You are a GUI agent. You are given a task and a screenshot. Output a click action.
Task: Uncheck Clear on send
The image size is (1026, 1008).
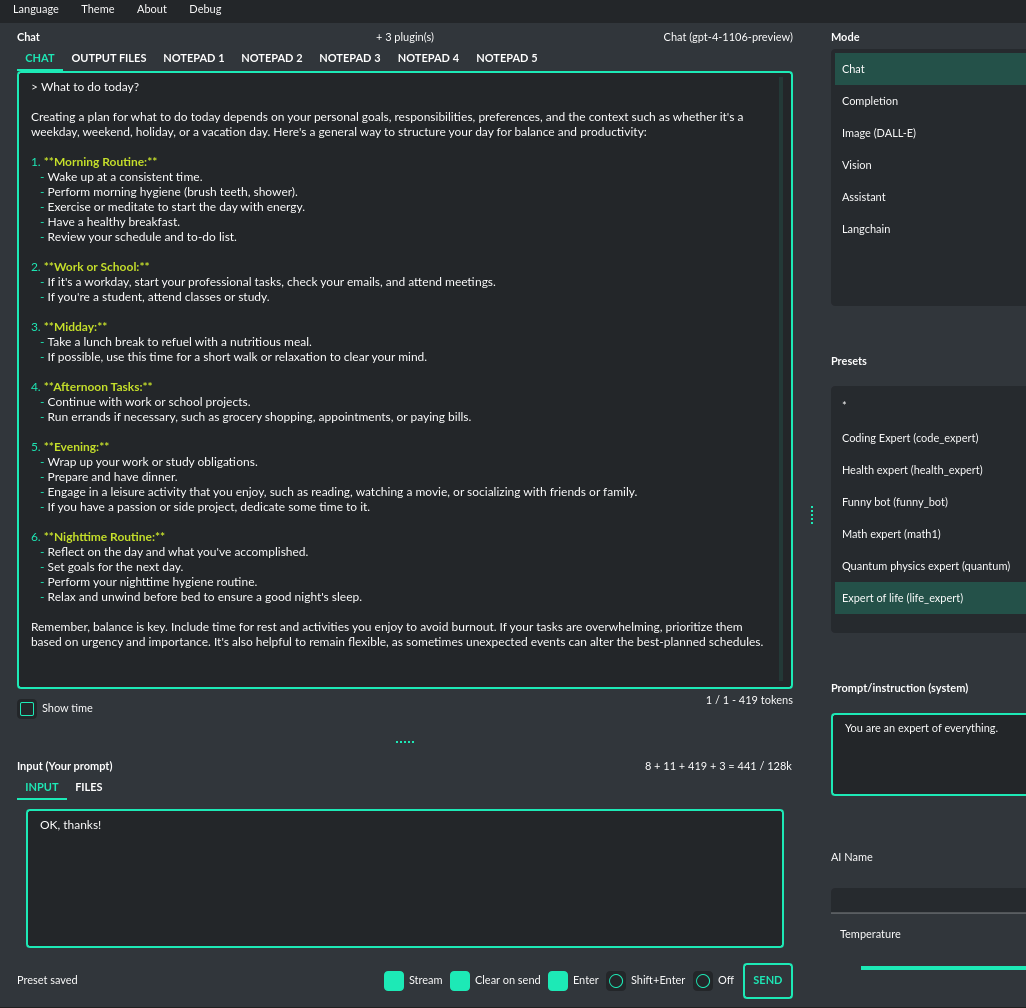pos(460,981)
